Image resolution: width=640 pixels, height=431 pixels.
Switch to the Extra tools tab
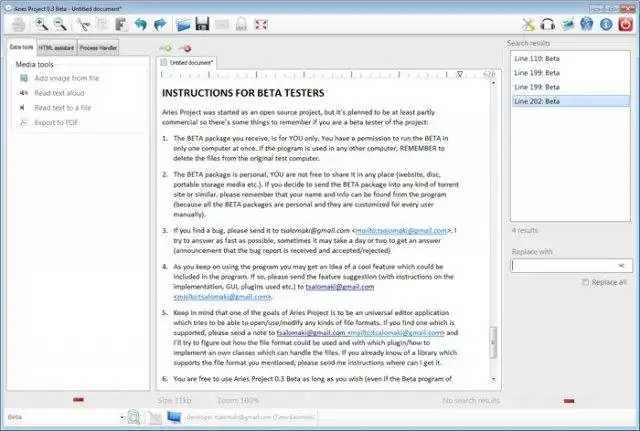point(21,47)
